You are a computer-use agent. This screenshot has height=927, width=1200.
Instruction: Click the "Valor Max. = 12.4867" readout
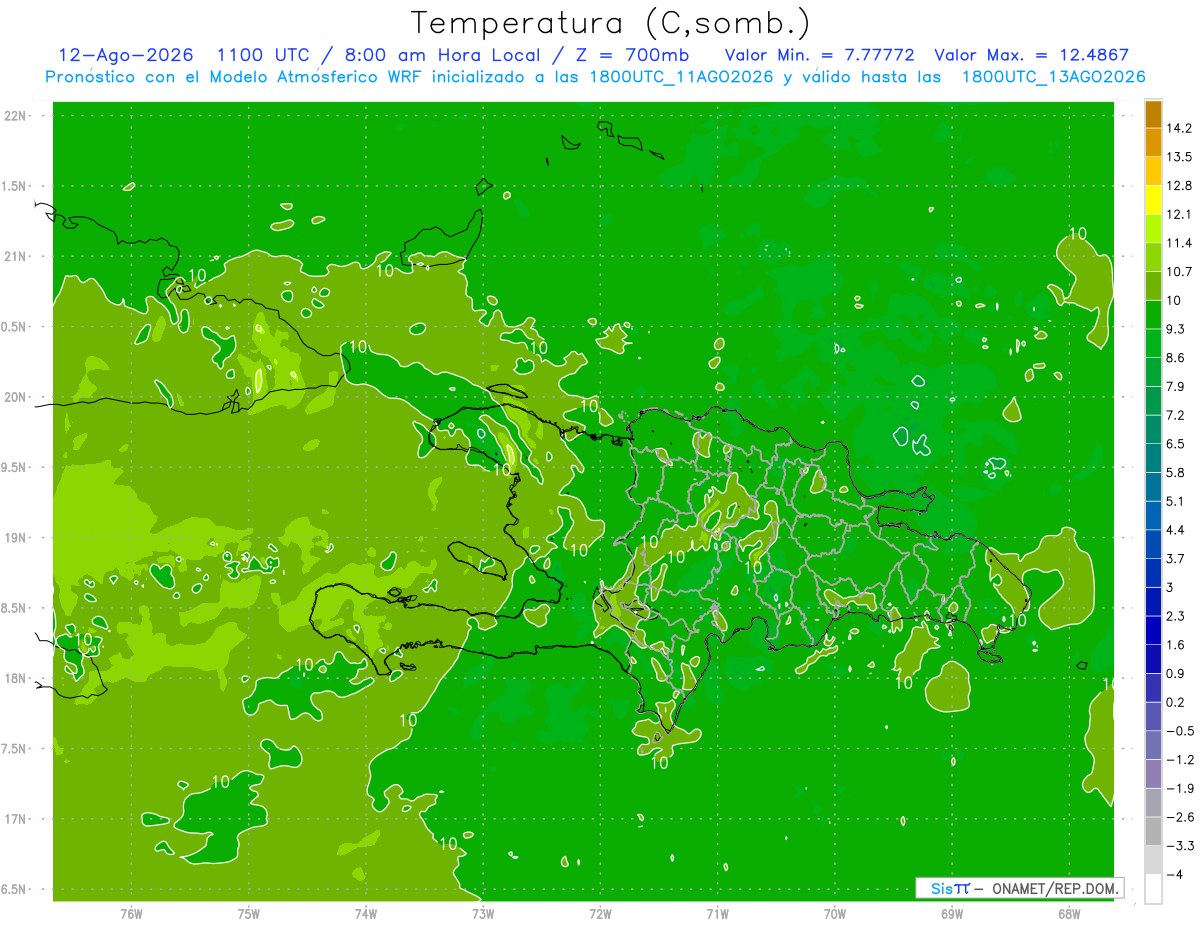click(1031, 56)
